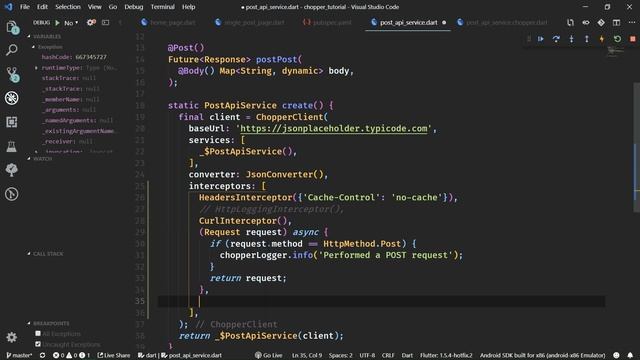
Task: Open the Source Control view icon
Action: click(12, 74)
